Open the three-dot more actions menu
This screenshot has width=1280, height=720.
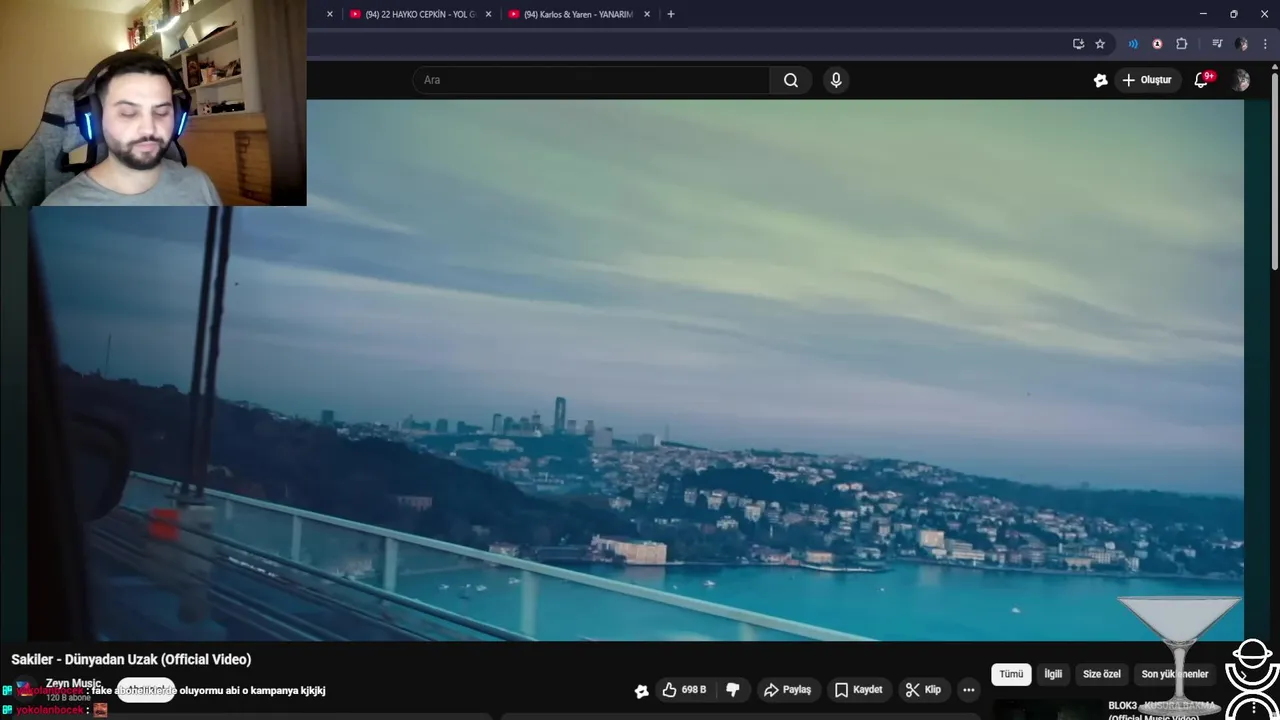(968, 690)
